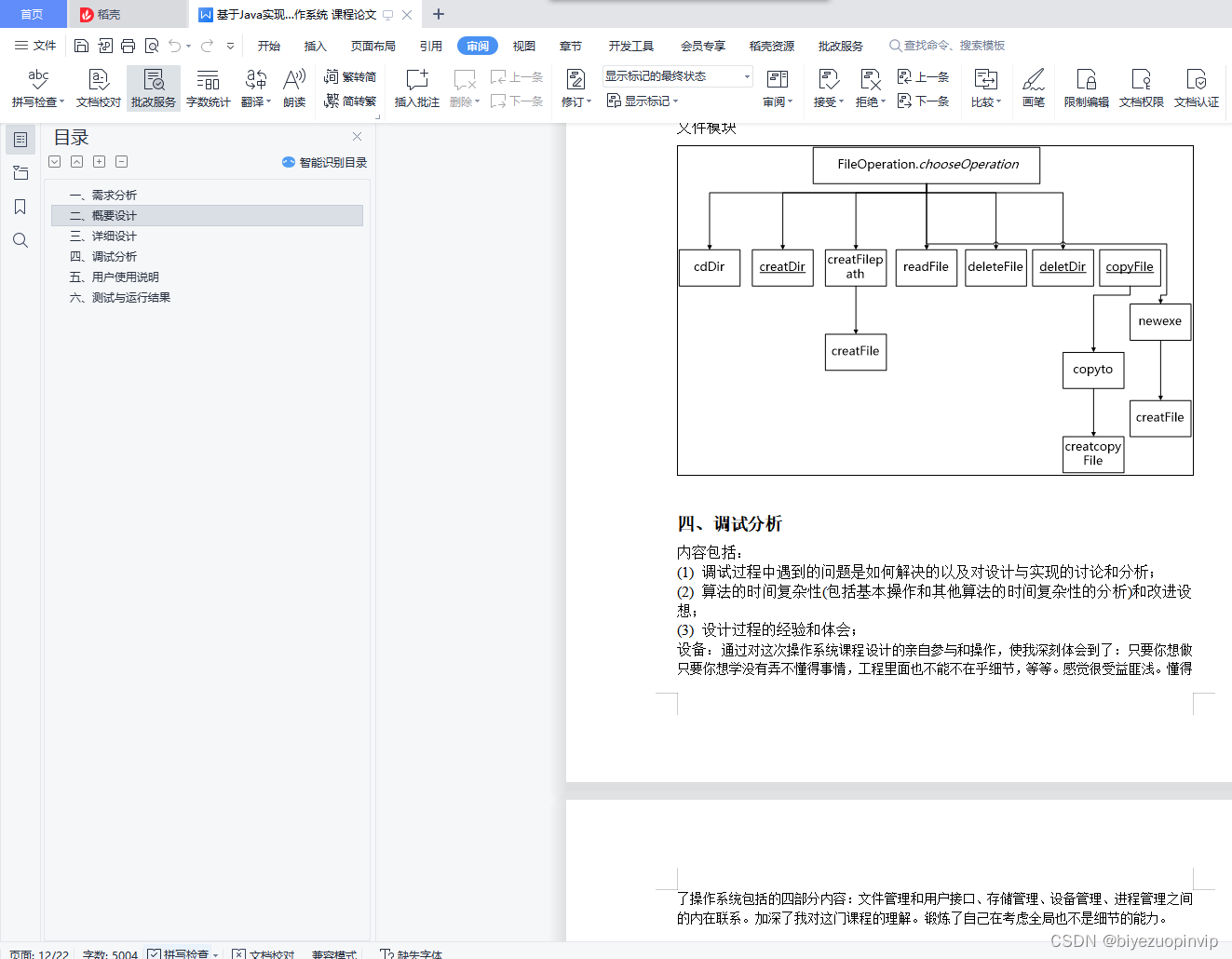Open 批改服务 correction service ribbon button

(154, 88)
